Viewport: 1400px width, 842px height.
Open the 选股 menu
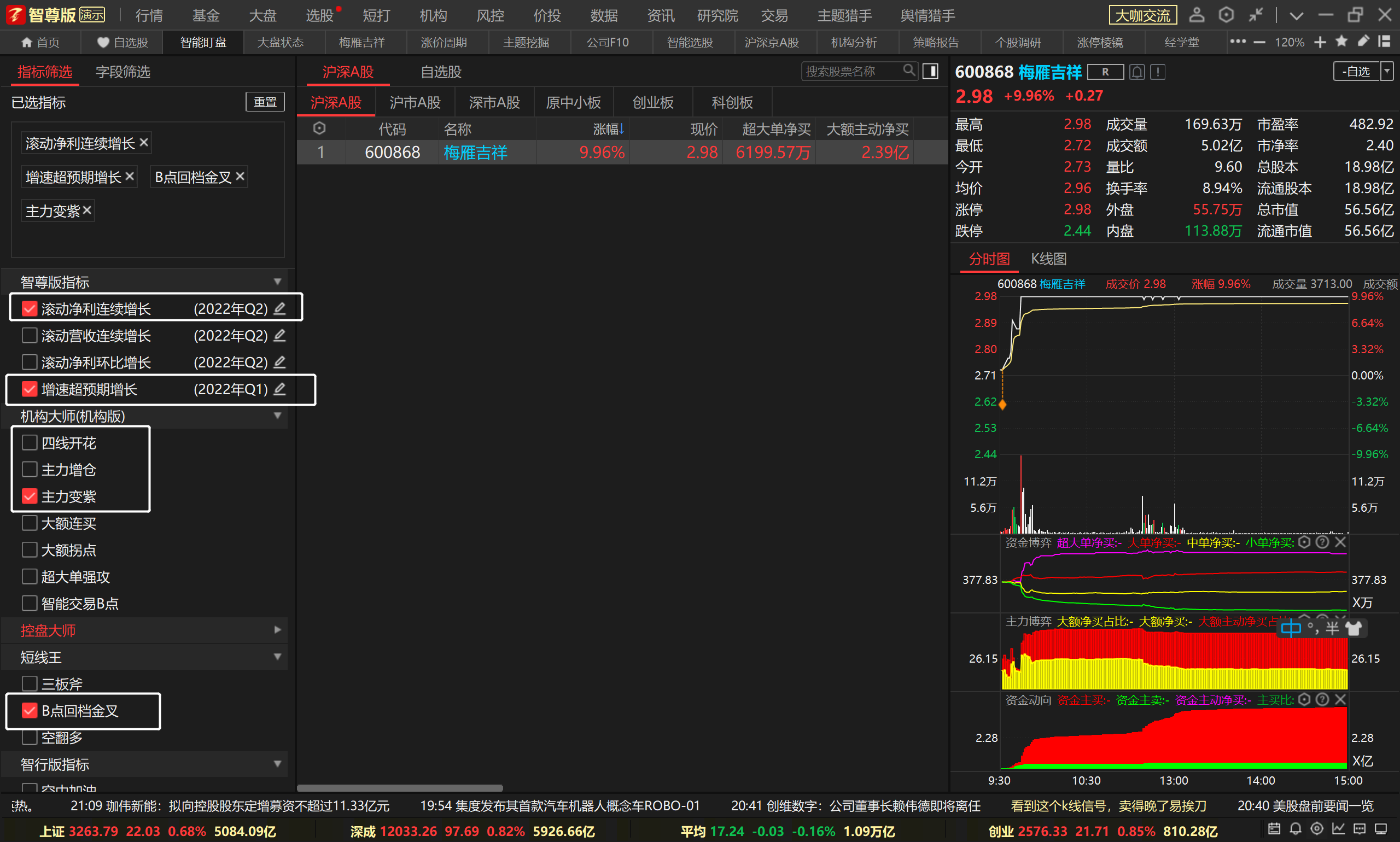tap(319, 15)
